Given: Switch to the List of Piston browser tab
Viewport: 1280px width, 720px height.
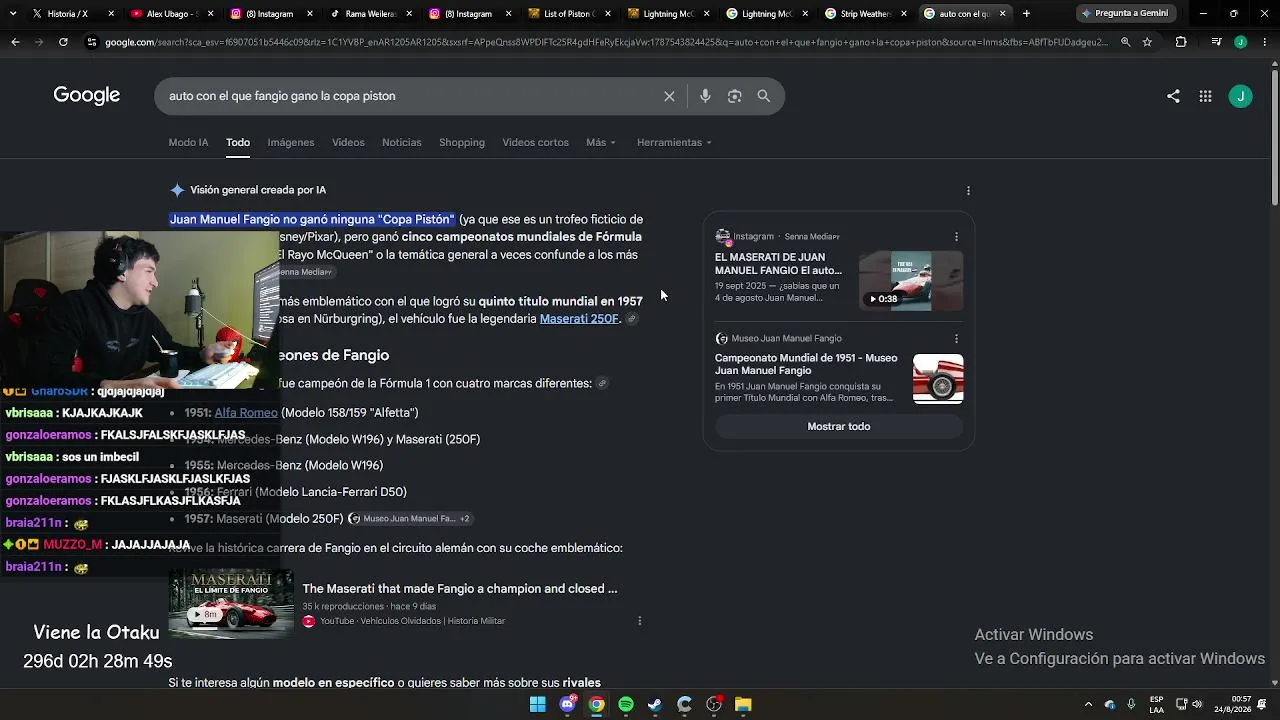Looking at the screenshot, I should click(x=568, y=14).
